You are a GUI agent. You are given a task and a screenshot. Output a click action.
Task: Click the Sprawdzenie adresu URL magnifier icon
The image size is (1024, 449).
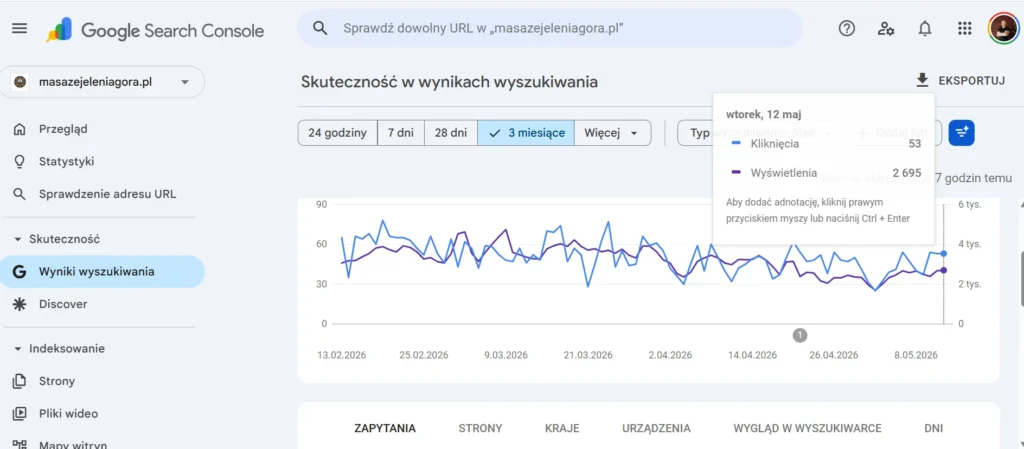pos(20,194)
